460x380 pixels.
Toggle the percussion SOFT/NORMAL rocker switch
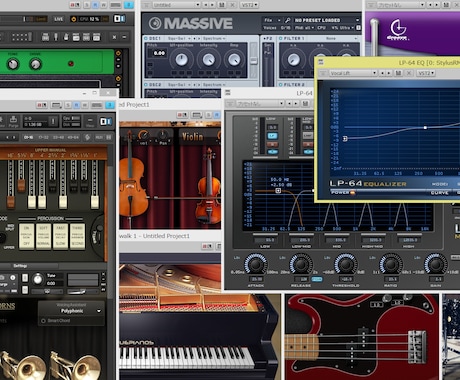click(43, 236)
